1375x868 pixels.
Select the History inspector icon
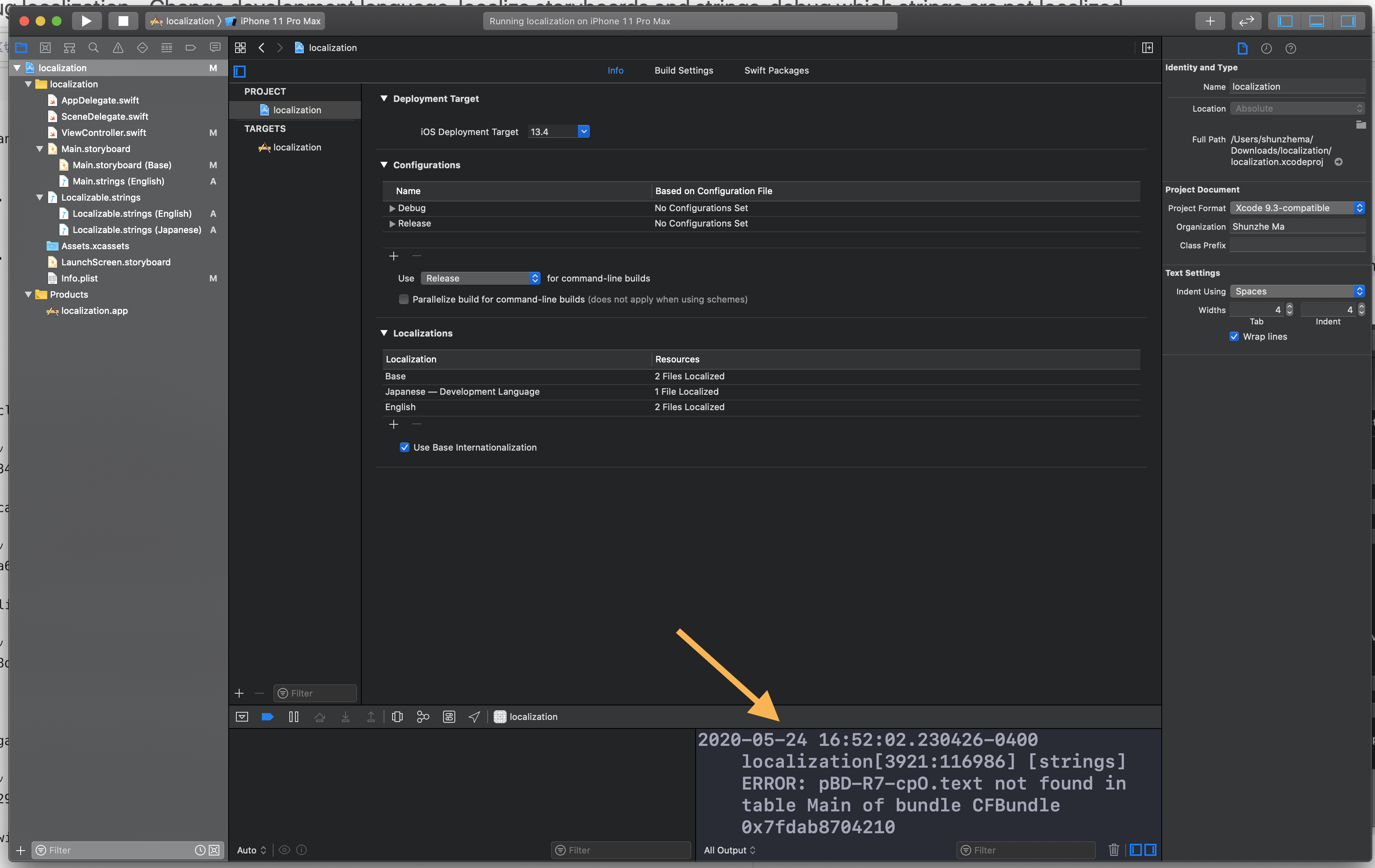[x=1266, y=49]
